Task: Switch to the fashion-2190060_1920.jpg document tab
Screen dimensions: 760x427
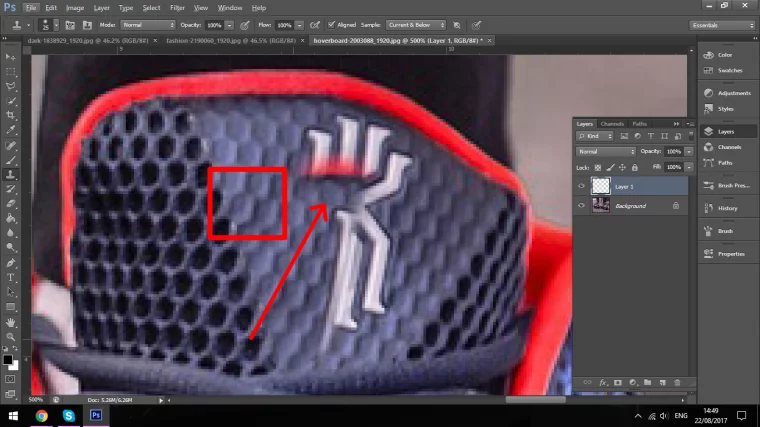Action: [231, 41]
